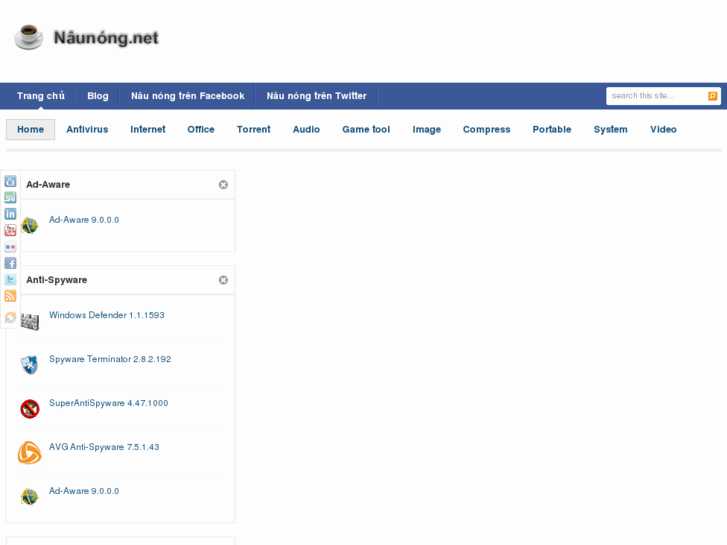Image resolution: width=727 pixels, height=545 pixels.
Task: Open the LinkedIn share icon
Action: (10, 214)
